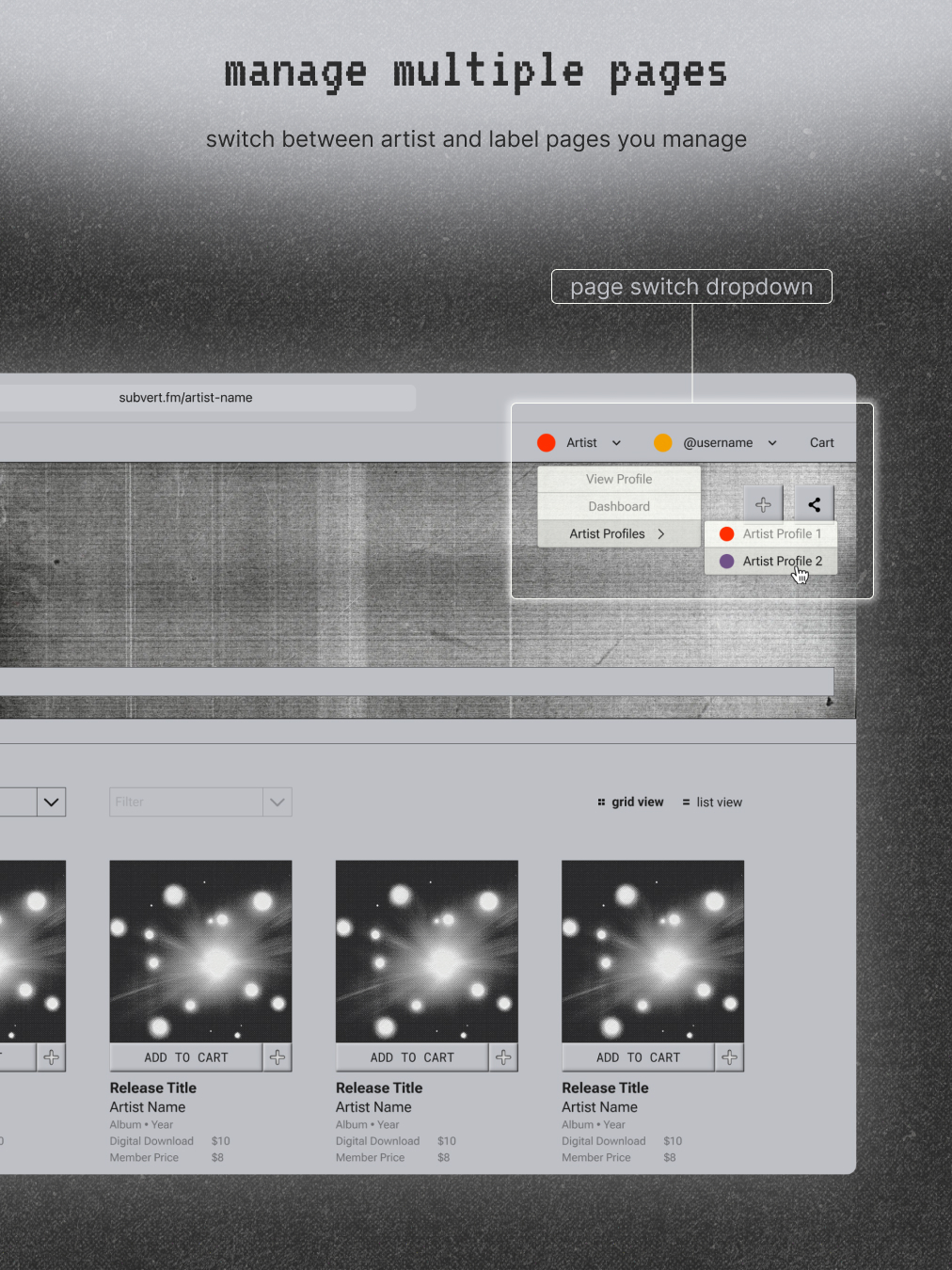Select View Profile from the menu
The image size is (952, 1270).
coord(619,479)
